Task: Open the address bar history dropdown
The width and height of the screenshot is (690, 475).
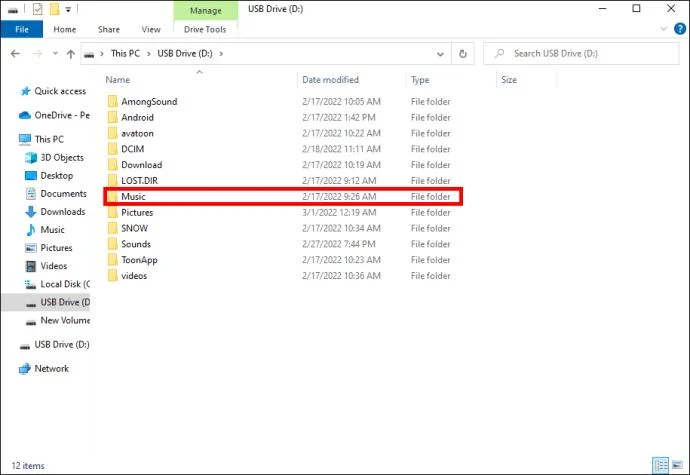Action: pyautogui.click(x=440, y=54)
